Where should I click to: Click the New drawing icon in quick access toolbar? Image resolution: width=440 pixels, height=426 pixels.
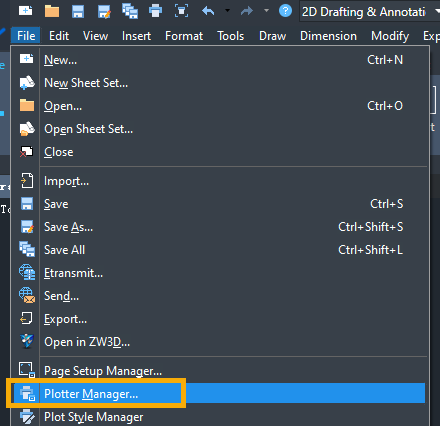point(25,11)
